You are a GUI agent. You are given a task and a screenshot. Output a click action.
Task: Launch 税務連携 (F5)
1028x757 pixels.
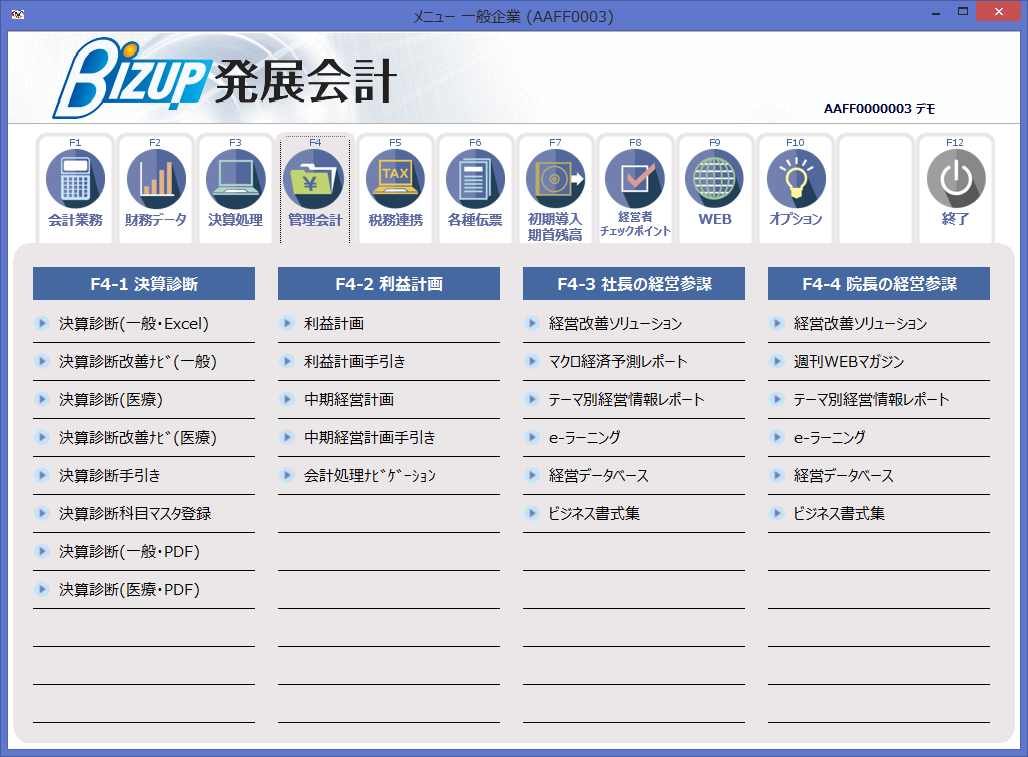pyautogui.click(x=395, y=188)
